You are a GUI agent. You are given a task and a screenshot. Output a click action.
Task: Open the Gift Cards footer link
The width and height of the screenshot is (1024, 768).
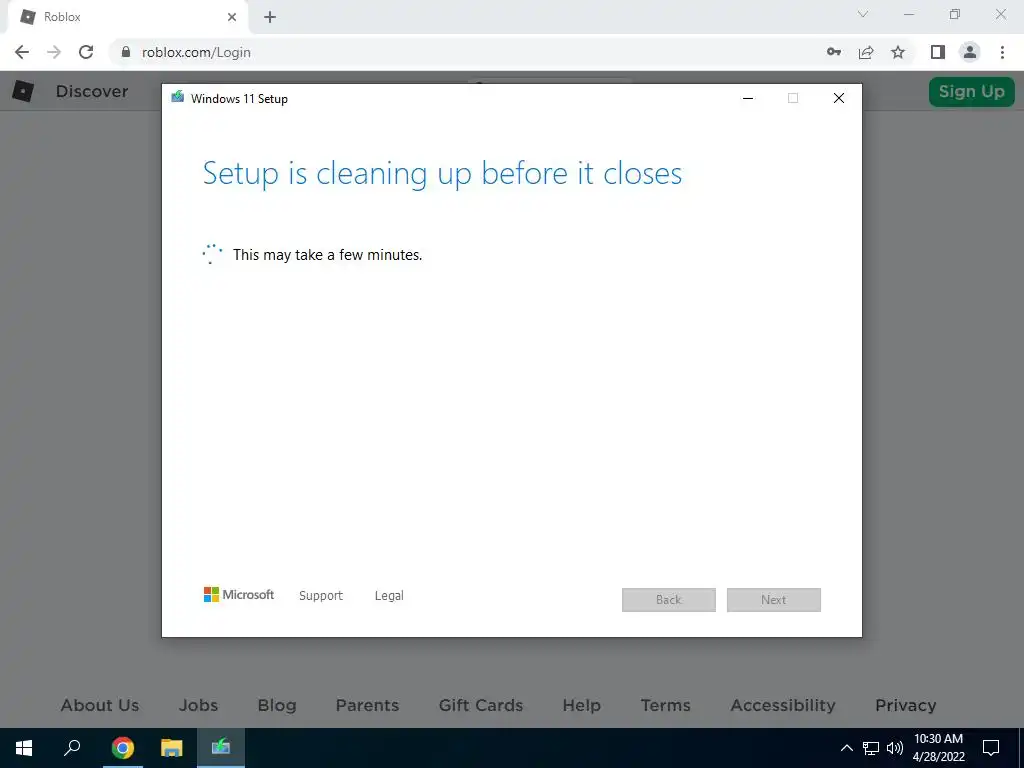pyautogui.click(x=481, y=705)
